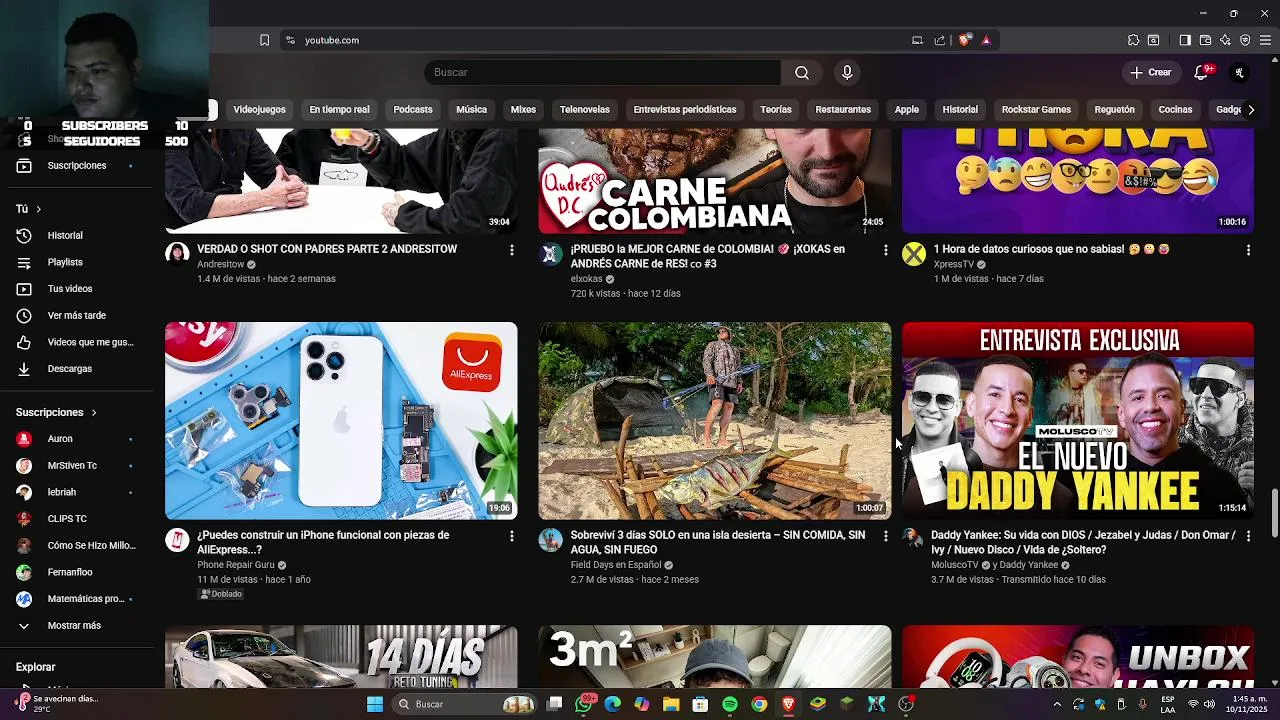Expand the Tú section chevron
The width and height of the screenshot is (1280, 720).
(x=38, y=209)
